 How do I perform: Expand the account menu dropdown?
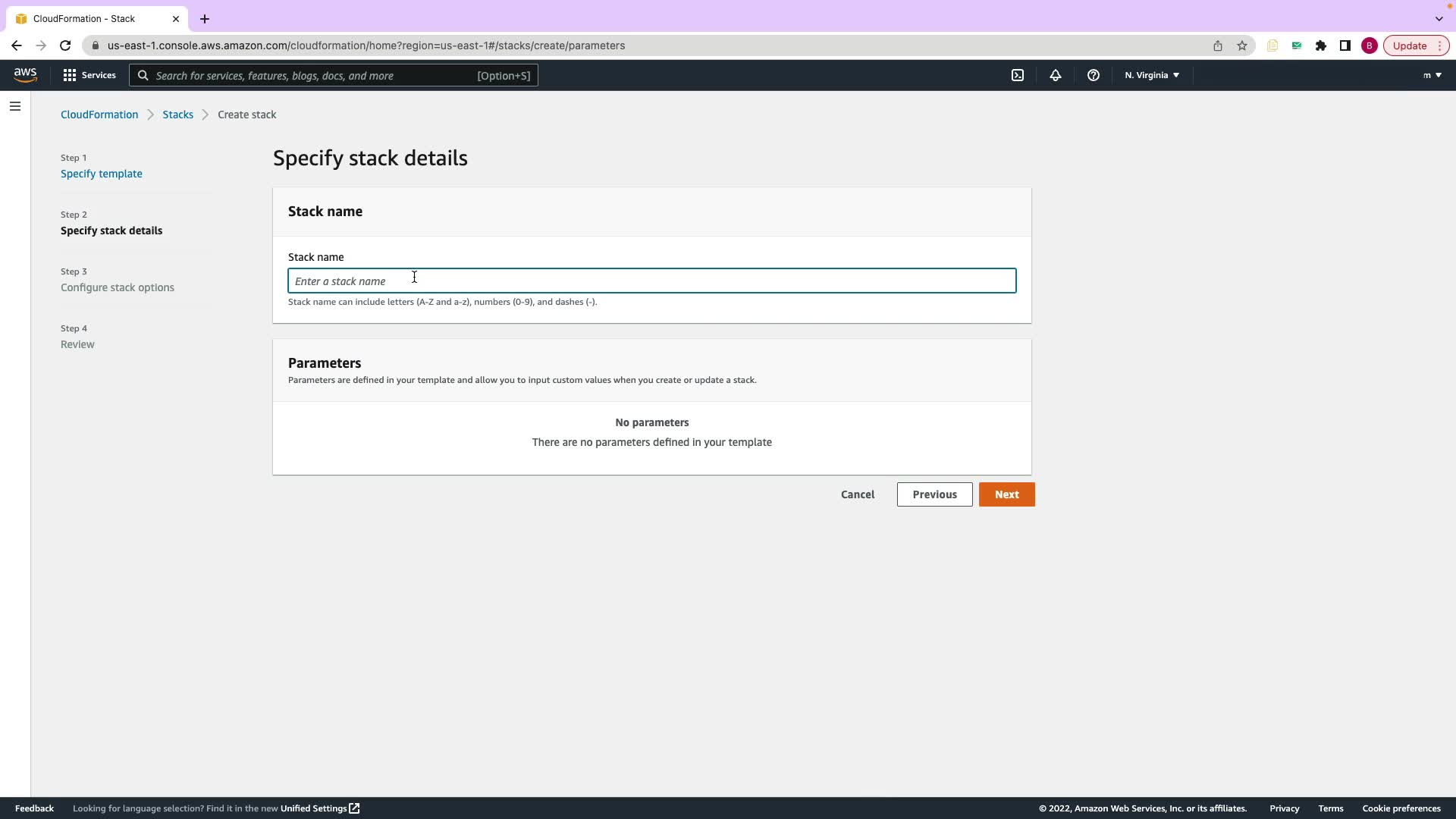pos(1432,75)
